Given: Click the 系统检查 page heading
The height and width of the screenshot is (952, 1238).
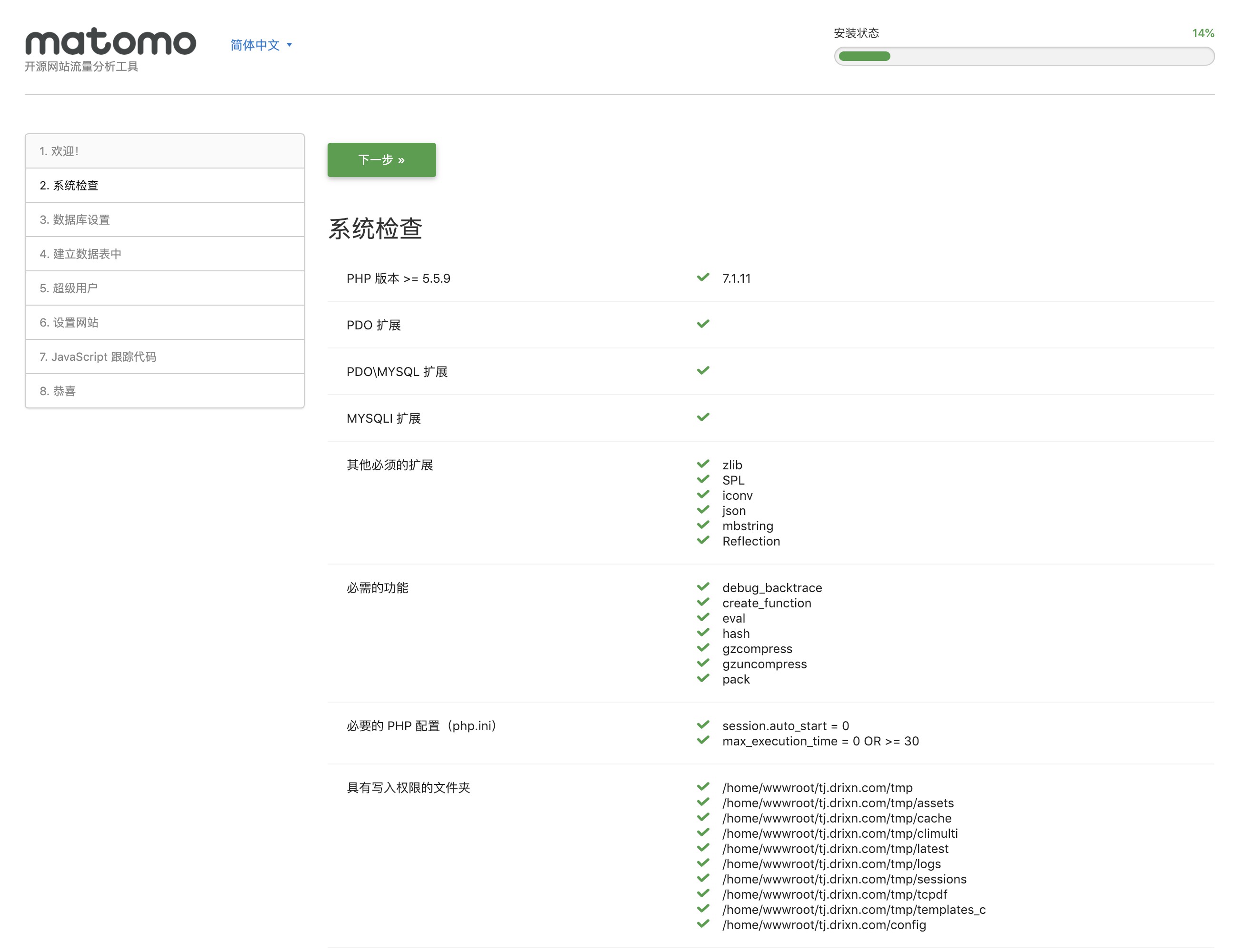Looking at the screenshot, I should 375,229.
